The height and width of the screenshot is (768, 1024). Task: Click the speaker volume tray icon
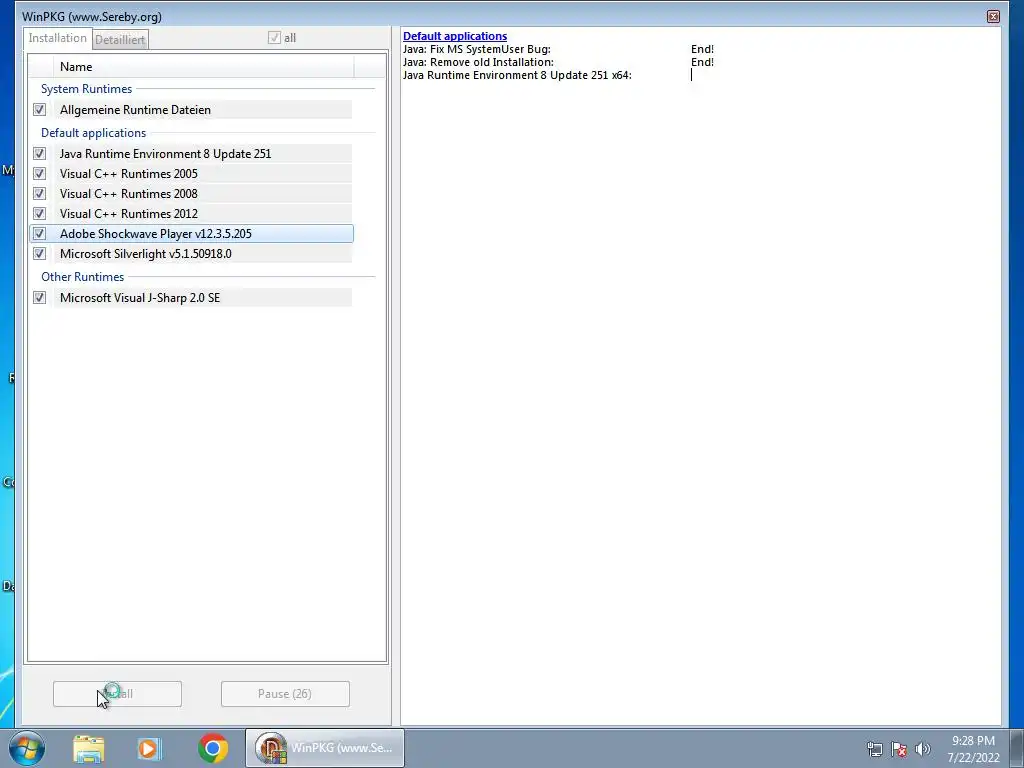click(922, 749)
